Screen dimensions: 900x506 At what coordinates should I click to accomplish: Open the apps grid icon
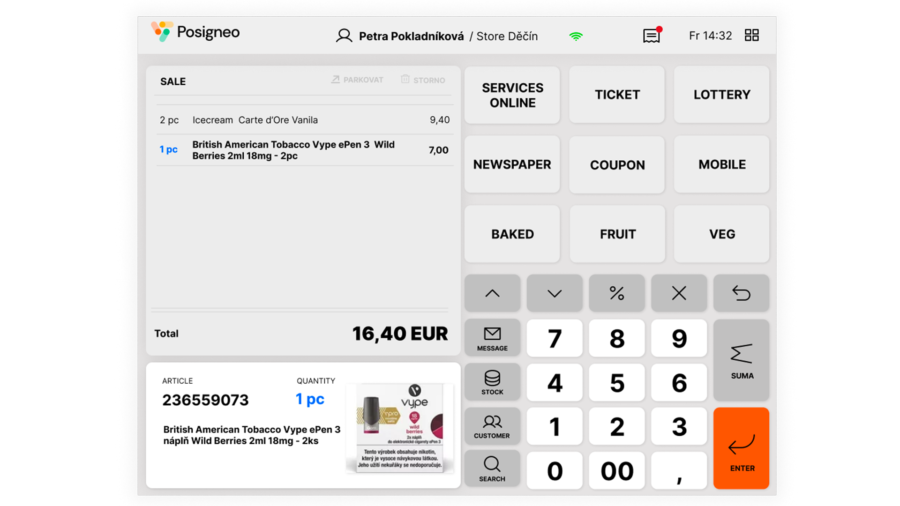752,35
